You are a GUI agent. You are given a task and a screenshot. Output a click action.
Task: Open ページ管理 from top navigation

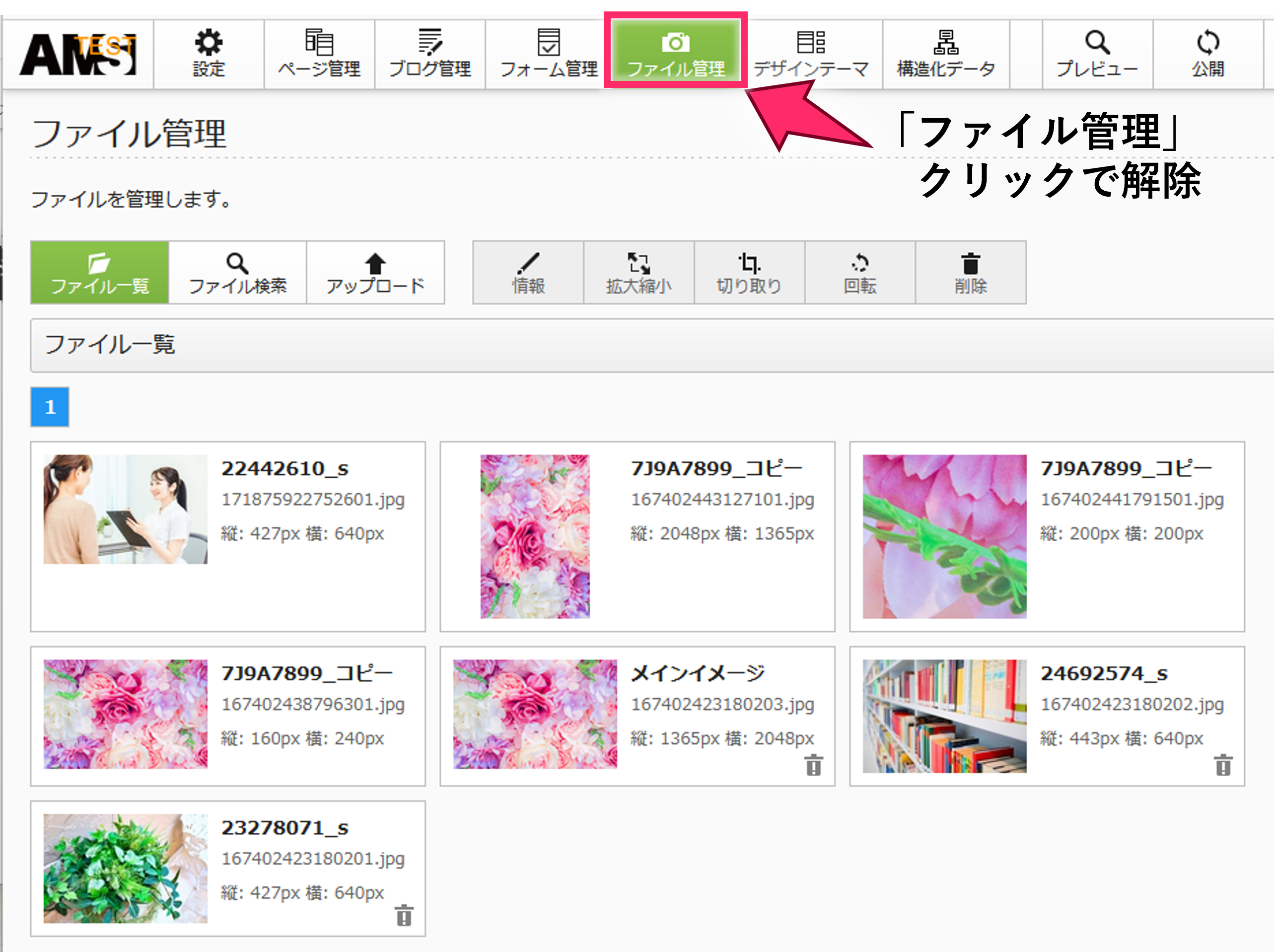point(319,54)
